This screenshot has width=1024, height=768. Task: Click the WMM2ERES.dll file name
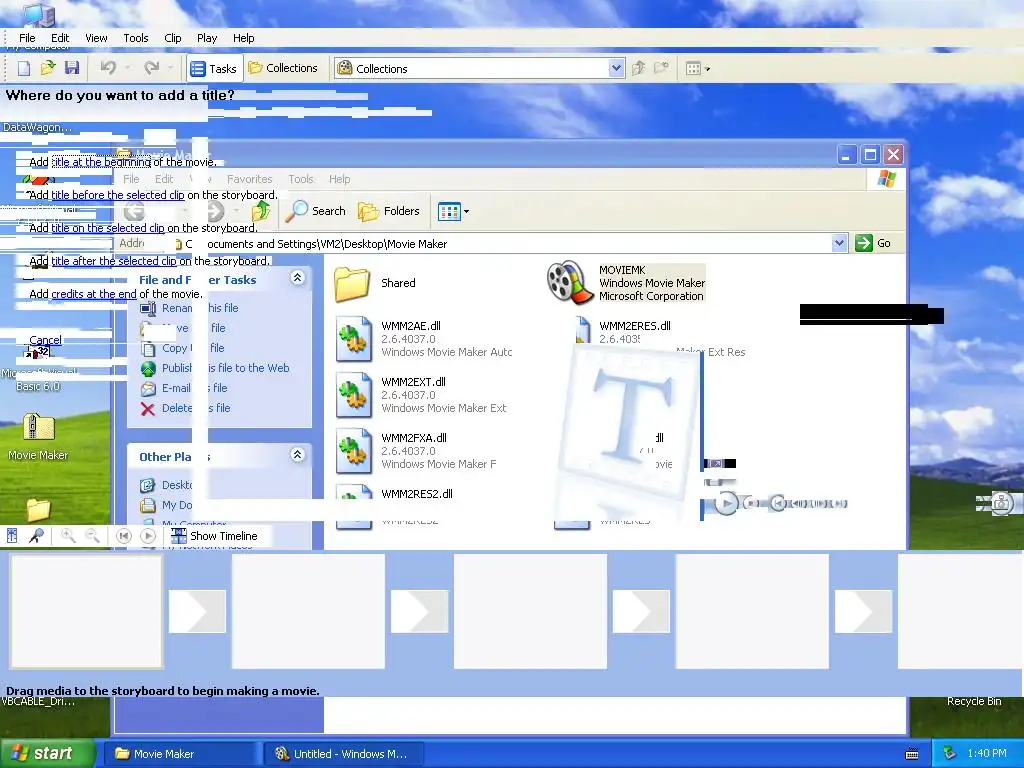click(635, 326)
